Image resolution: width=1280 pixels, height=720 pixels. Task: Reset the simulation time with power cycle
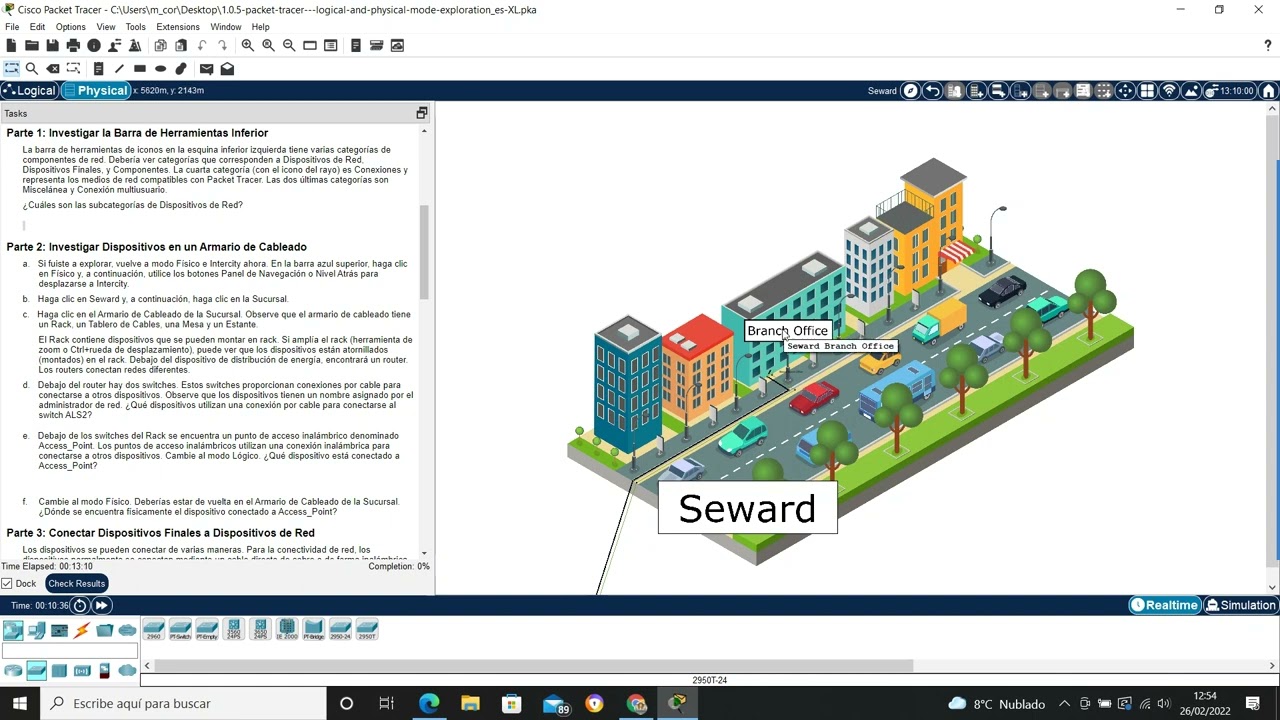(81, 605)
